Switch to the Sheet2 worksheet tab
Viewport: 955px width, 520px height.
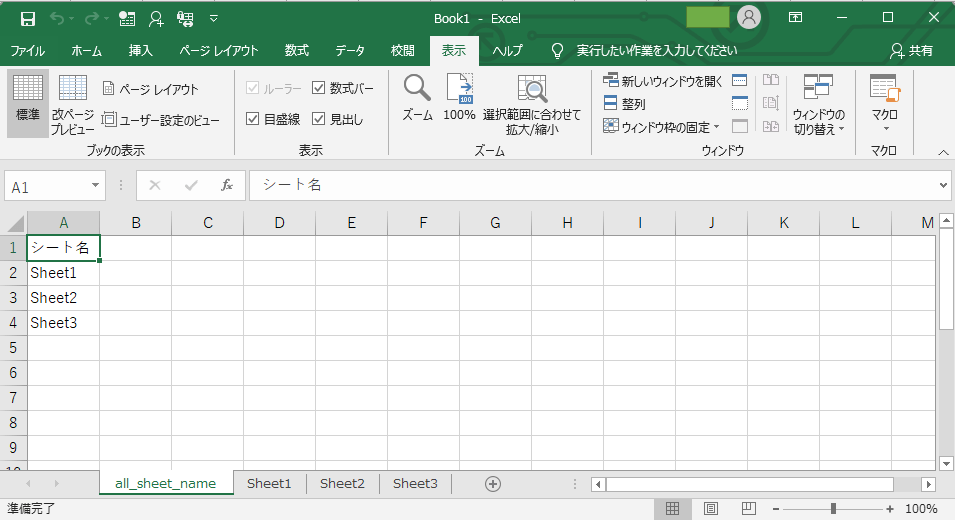(342, 484)
